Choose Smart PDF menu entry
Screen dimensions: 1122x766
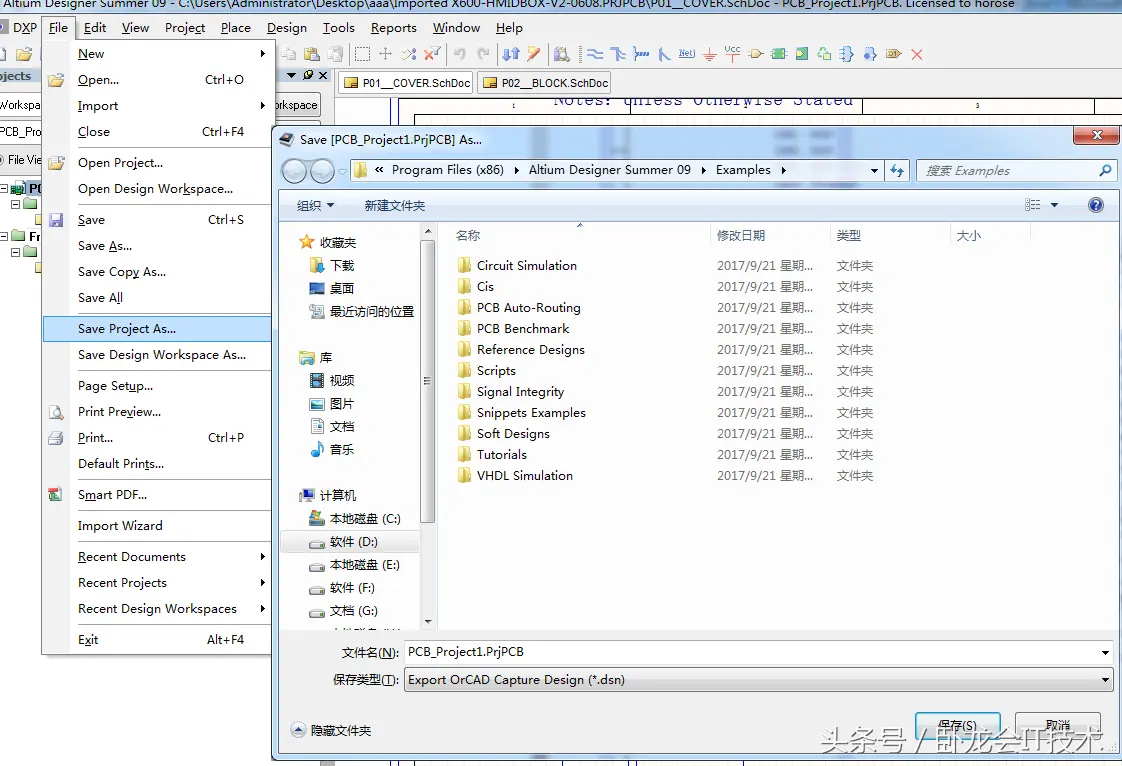click(157, 495)
